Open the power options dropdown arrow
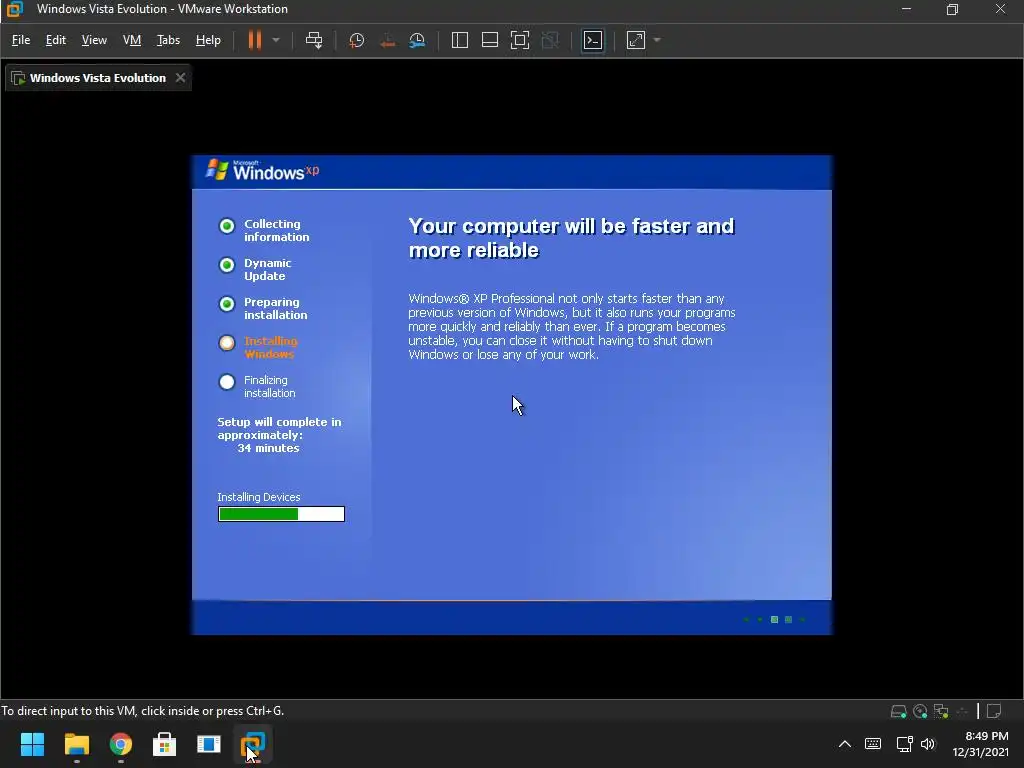 coord(276,40)
